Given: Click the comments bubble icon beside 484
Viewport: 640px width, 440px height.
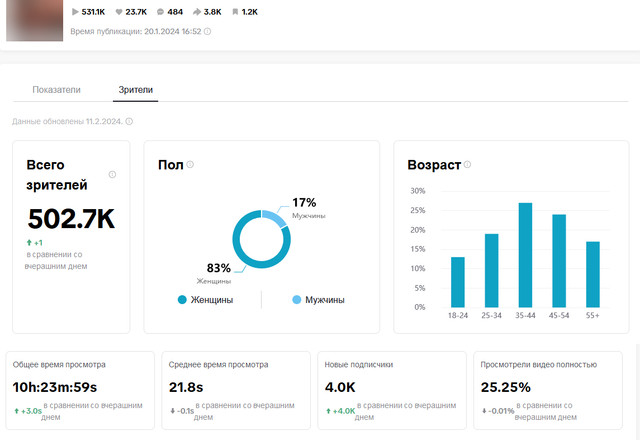Looking at the screenshot, I should [160, 12].
